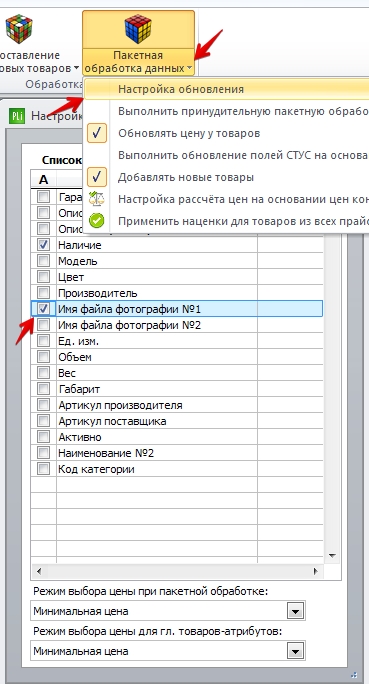Image resolution: width=369 pixels, height=684 pixels.
Task: Click the vertical scrollbar down arrow
Action: point(332,556)
